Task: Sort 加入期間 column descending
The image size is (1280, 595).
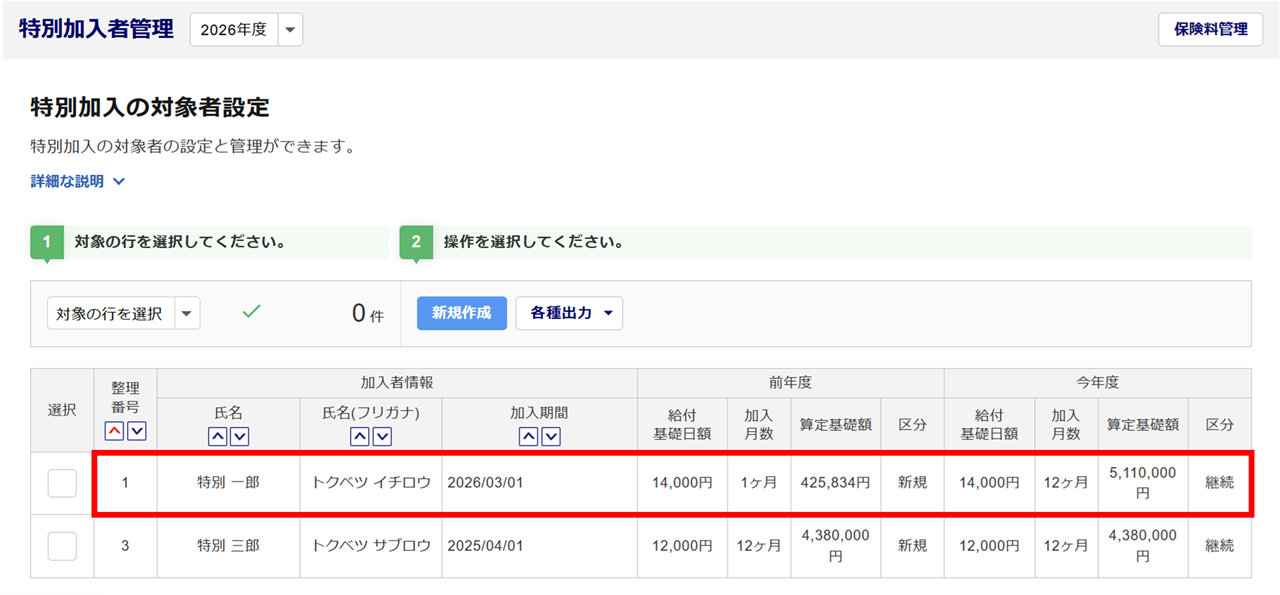Action: click(x=550, y=436)
